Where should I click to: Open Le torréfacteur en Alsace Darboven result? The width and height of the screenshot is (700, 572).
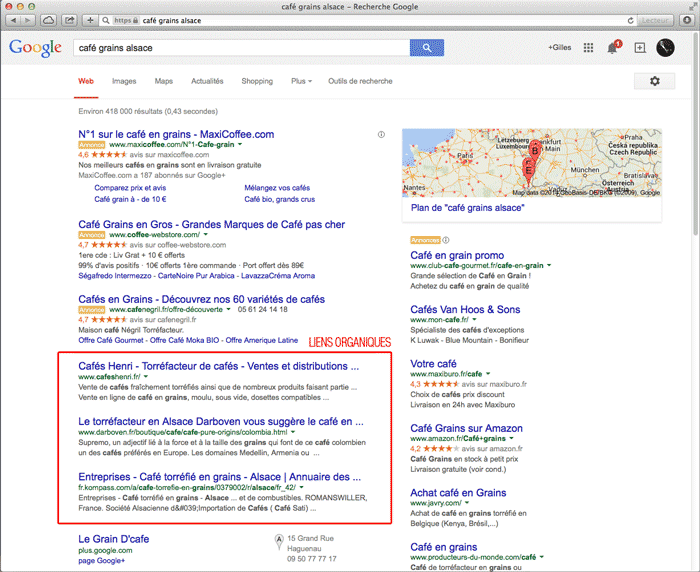tap(221, 421)
